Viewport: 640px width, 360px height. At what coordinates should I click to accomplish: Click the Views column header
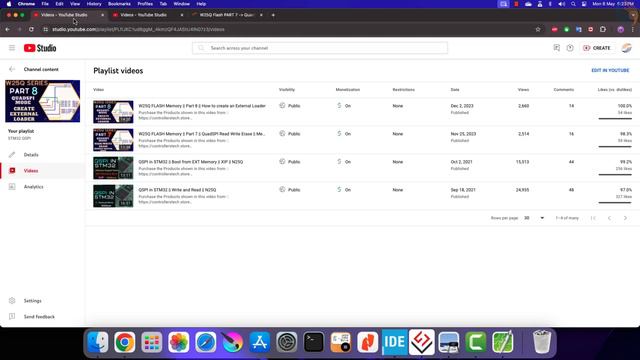click(523, 90)
